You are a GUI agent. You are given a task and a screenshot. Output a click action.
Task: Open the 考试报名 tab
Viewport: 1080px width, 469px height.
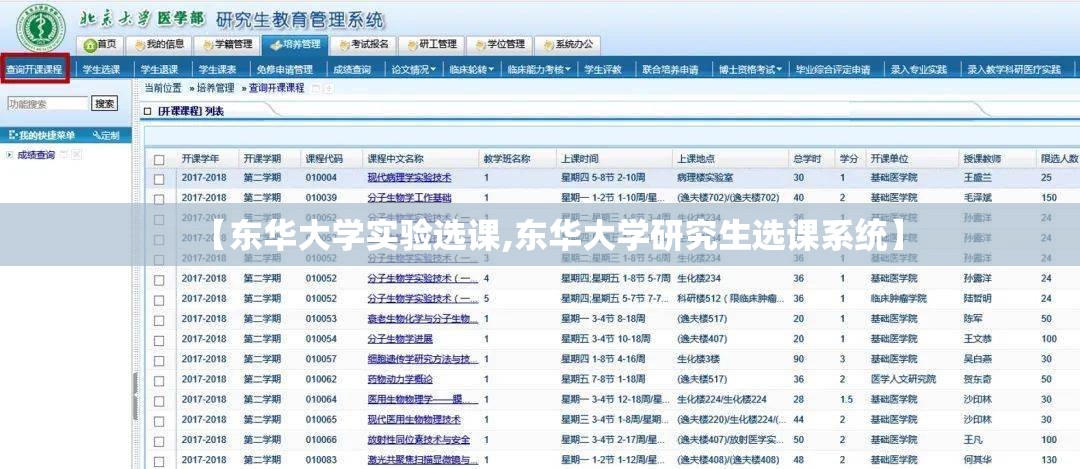click(363, 44)
